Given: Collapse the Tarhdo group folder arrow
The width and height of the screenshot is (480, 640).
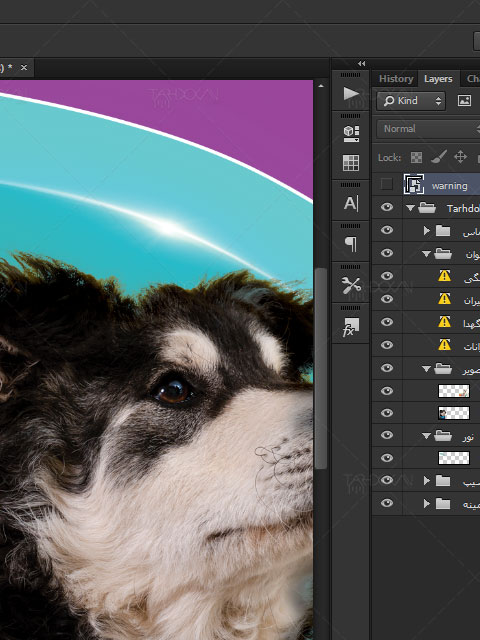Looking at the screenshot, I should 411,208.
